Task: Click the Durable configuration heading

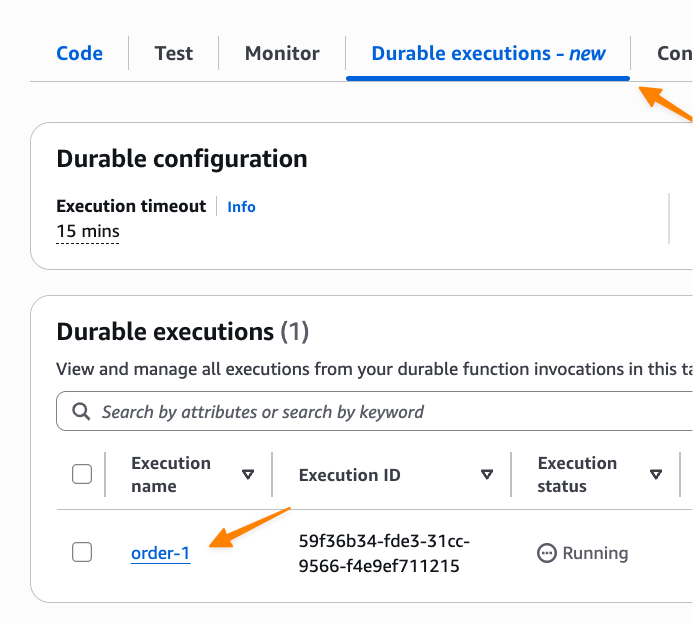Action: [181, 159]
